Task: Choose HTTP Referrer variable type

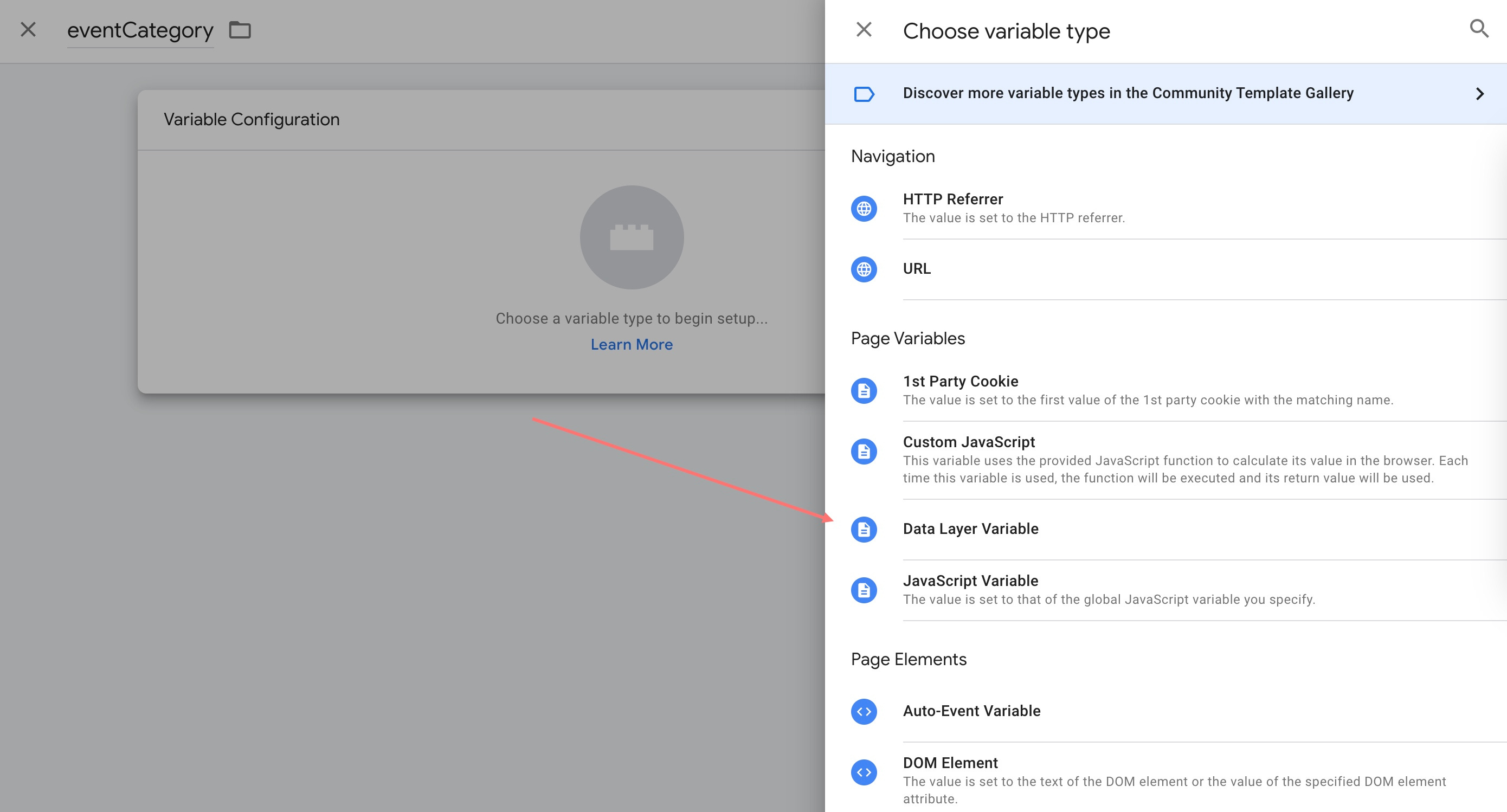Action: [1165, 208]
